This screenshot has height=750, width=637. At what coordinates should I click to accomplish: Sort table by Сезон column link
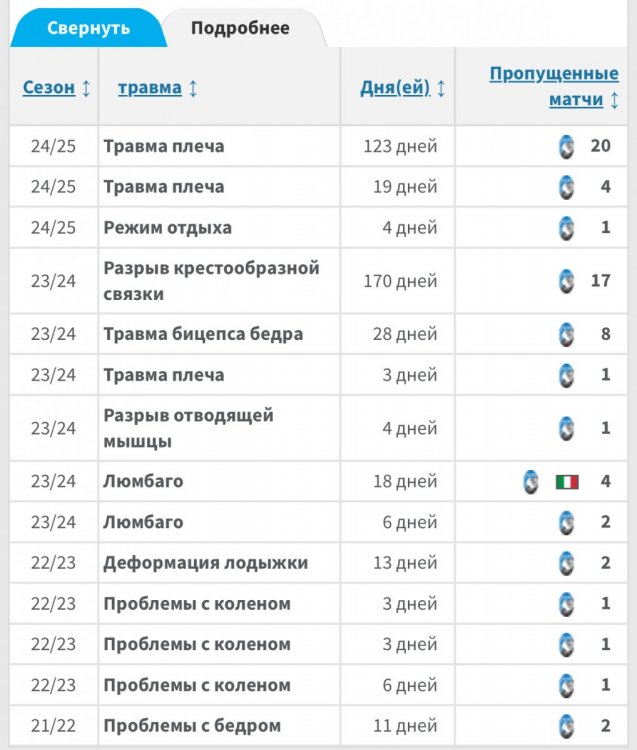pyautogui.click(x=49, y=88)
